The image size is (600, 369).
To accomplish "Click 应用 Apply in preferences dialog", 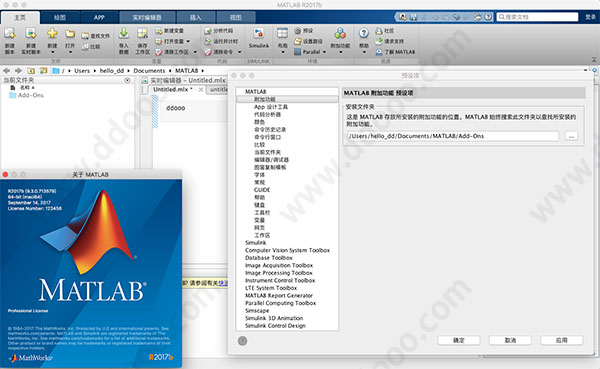I will 562,340.
